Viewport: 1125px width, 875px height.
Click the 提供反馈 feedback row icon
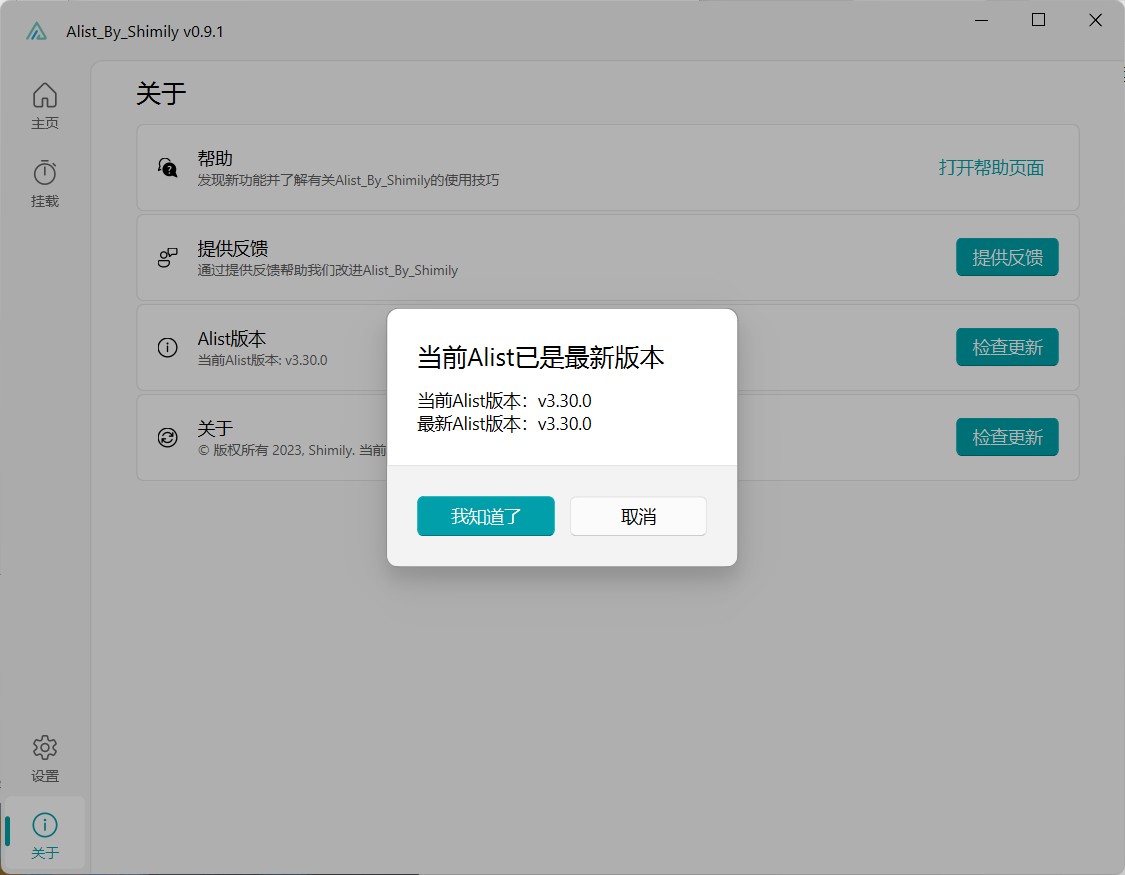[x=168, y=258]
